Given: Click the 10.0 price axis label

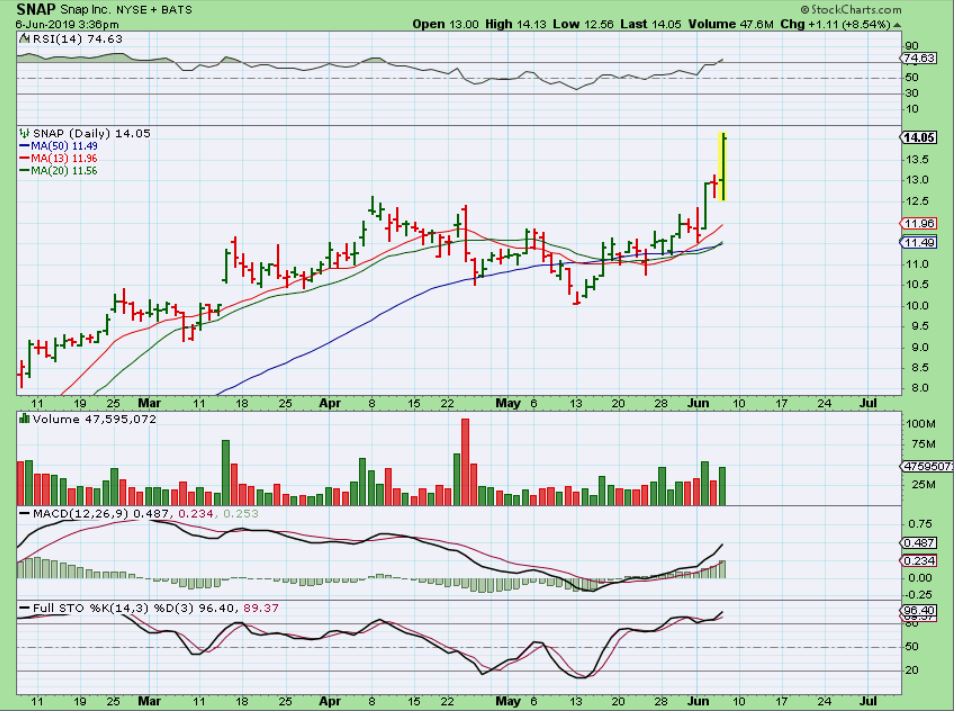Looking at the screenshot, I should click(918, 306).
